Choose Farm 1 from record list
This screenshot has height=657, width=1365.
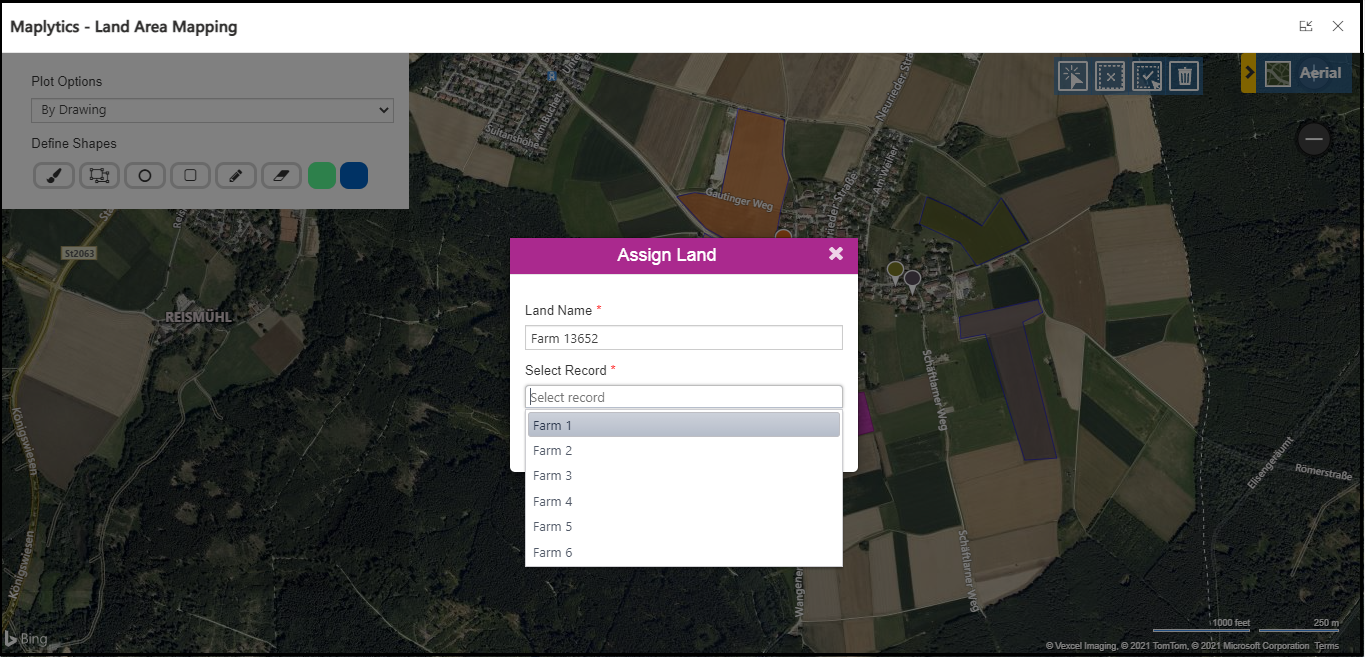click(683, 425)
